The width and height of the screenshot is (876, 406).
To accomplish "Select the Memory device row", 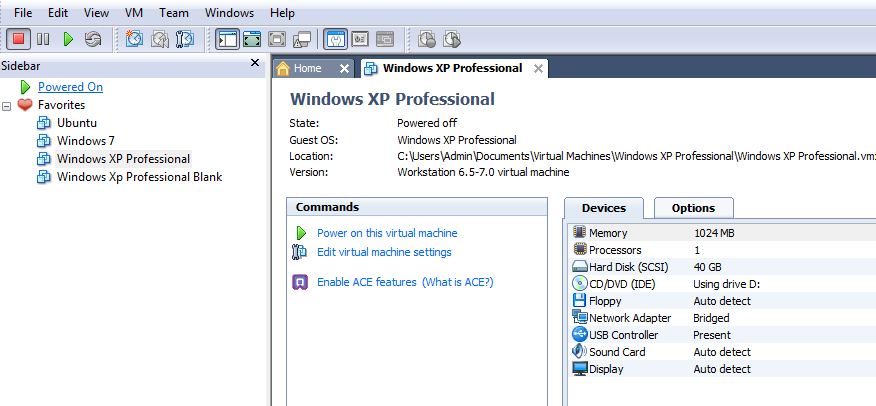I will 722,233.
